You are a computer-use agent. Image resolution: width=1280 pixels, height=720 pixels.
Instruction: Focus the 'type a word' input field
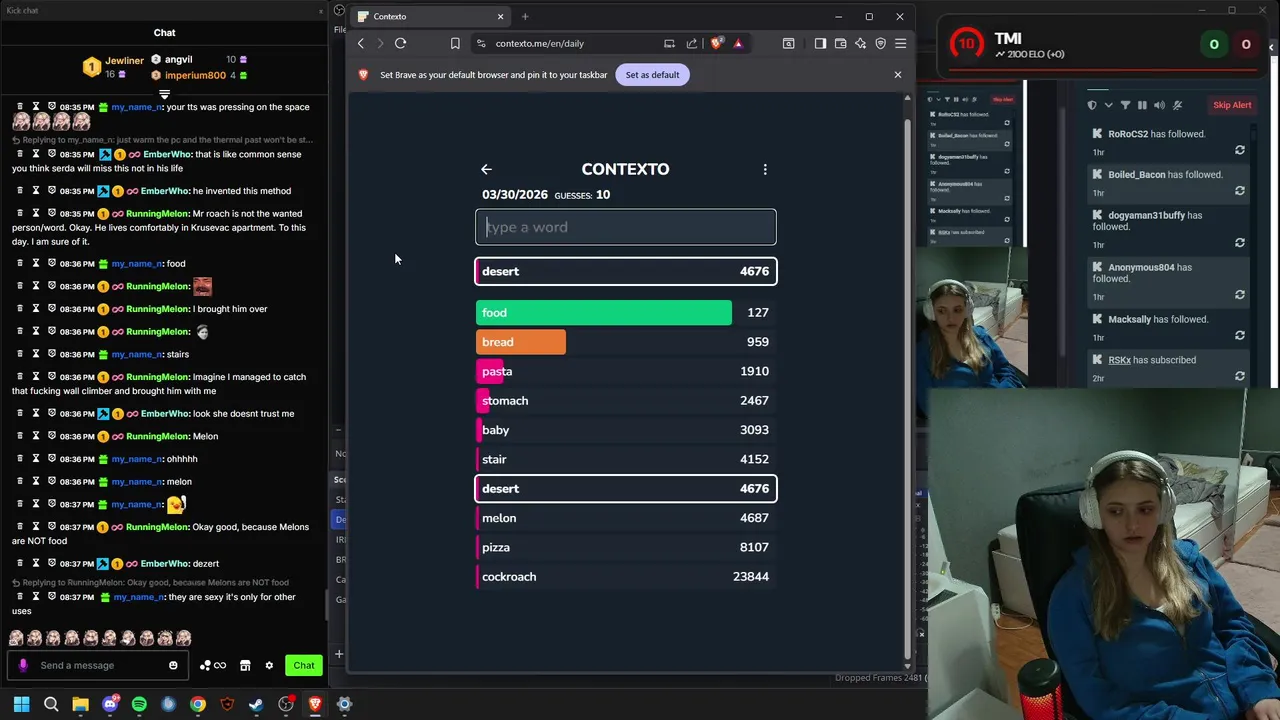pyautogui.click(x=626, y=227)
